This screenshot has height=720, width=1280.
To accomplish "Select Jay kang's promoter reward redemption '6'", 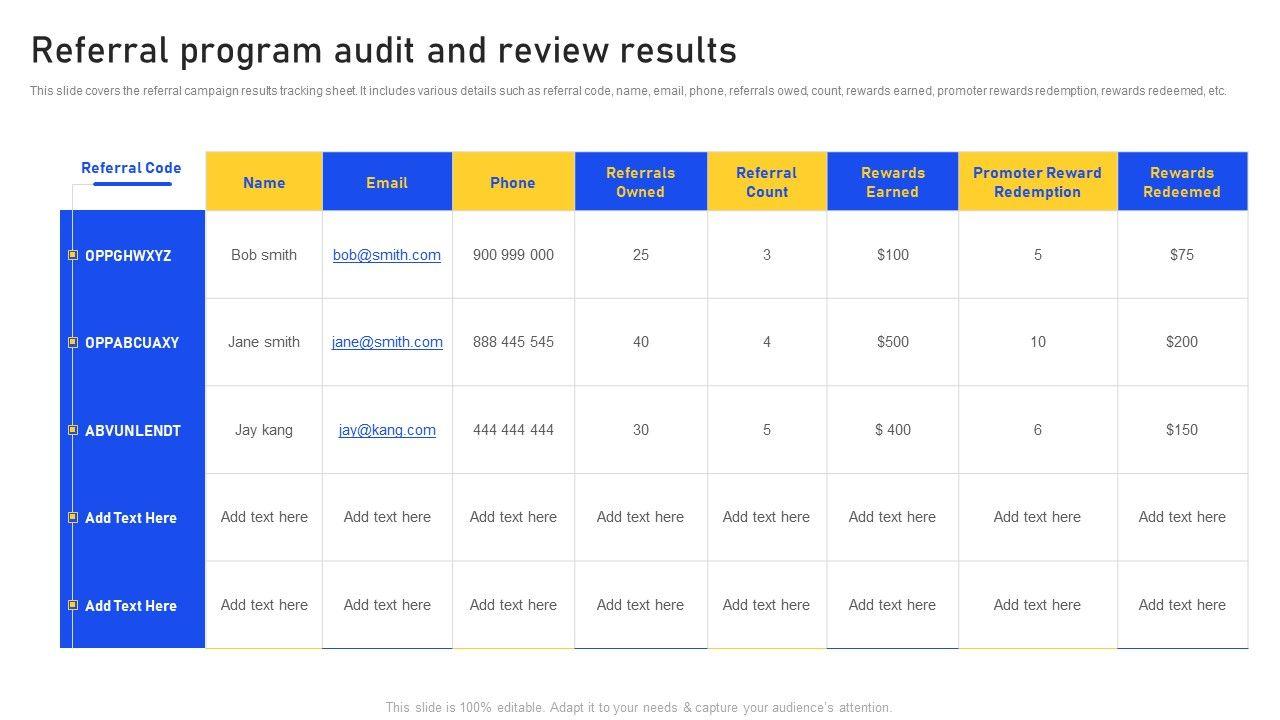I will click(x=1038, y=430).
